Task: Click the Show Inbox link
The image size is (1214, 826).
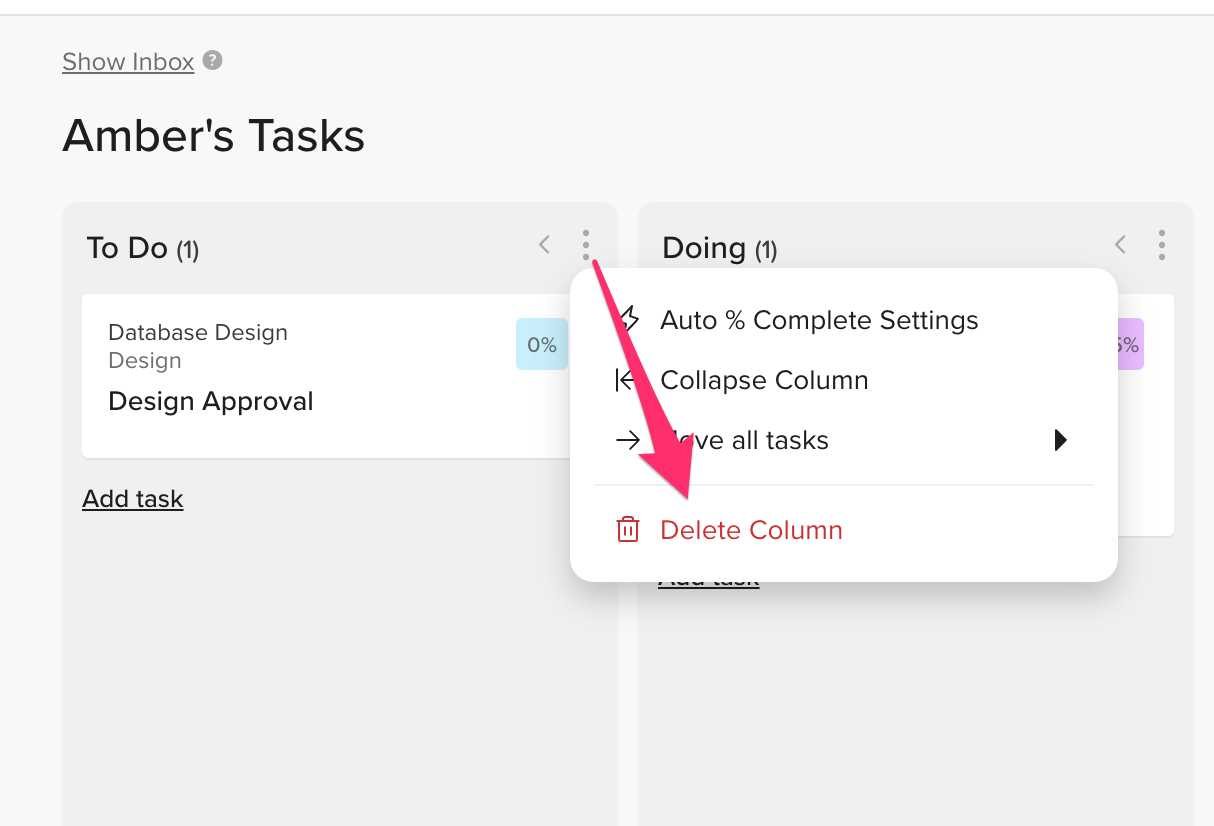Action: click(128, 62)
